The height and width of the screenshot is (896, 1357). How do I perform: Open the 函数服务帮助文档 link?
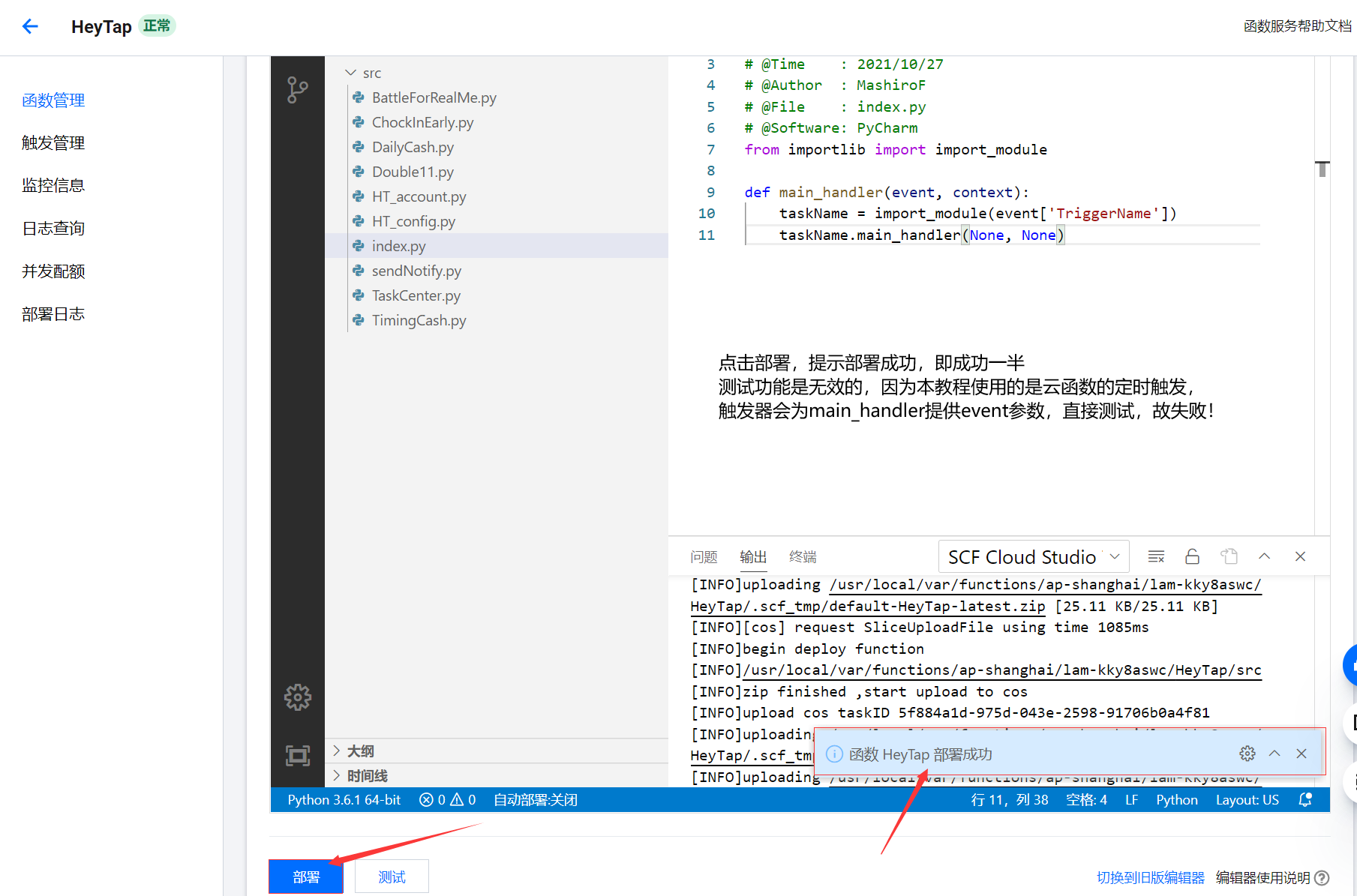(x=1298, y=26)
